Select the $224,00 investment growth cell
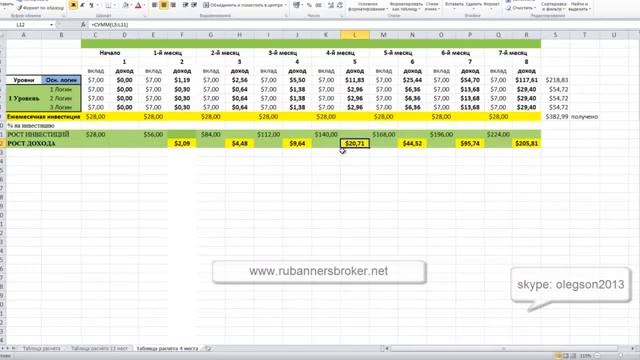This screenshot has width=640, height=360. (x=498, y=134)
